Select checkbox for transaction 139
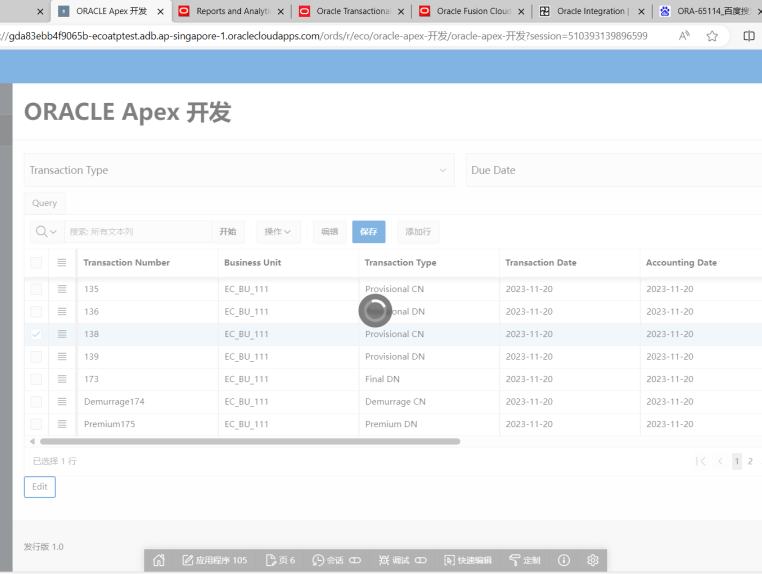The width and height of the screenshot is (762, 574). pos(36,356)
